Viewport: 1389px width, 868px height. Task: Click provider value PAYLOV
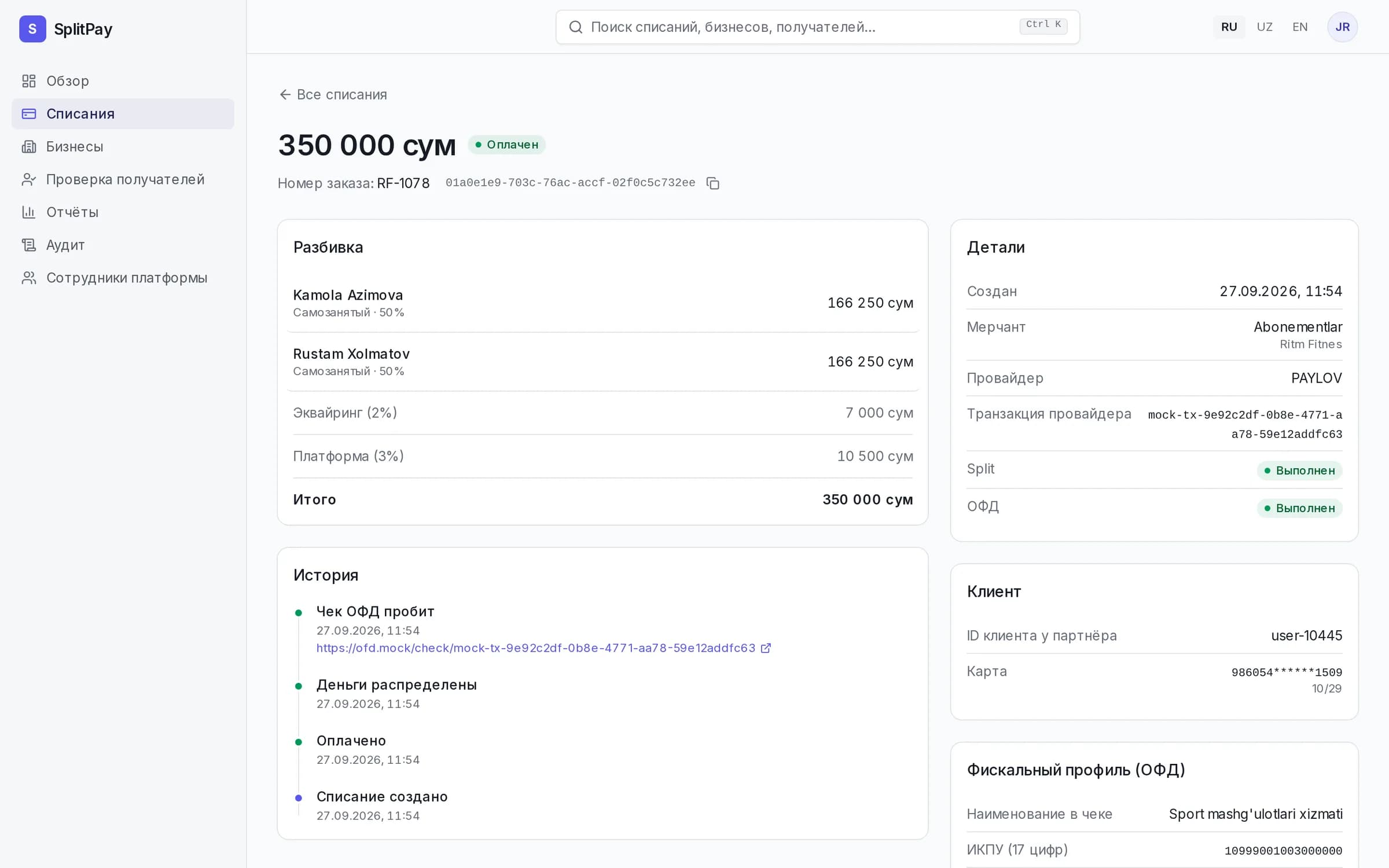click(1316, 378)
